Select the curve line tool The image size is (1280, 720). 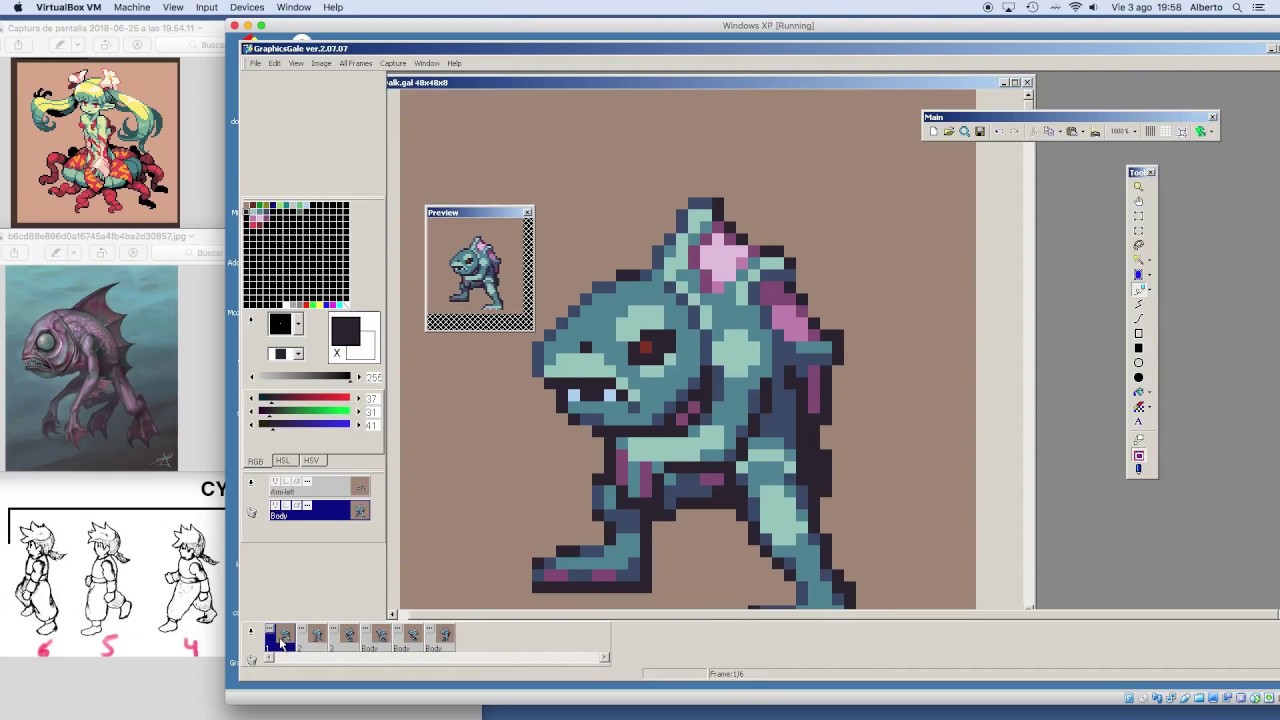coord(1138,318)
